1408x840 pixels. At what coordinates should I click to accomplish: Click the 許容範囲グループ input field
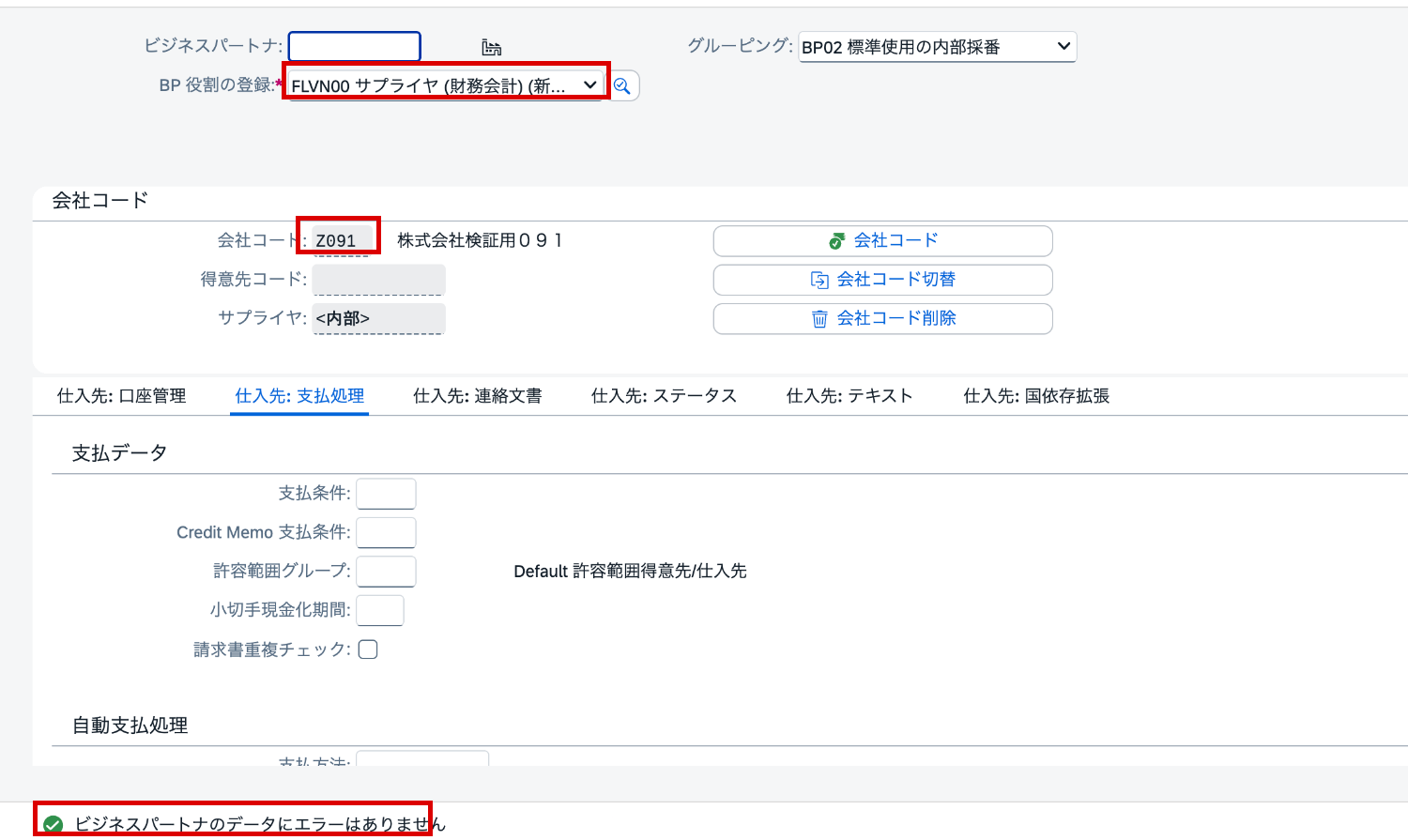386,572
